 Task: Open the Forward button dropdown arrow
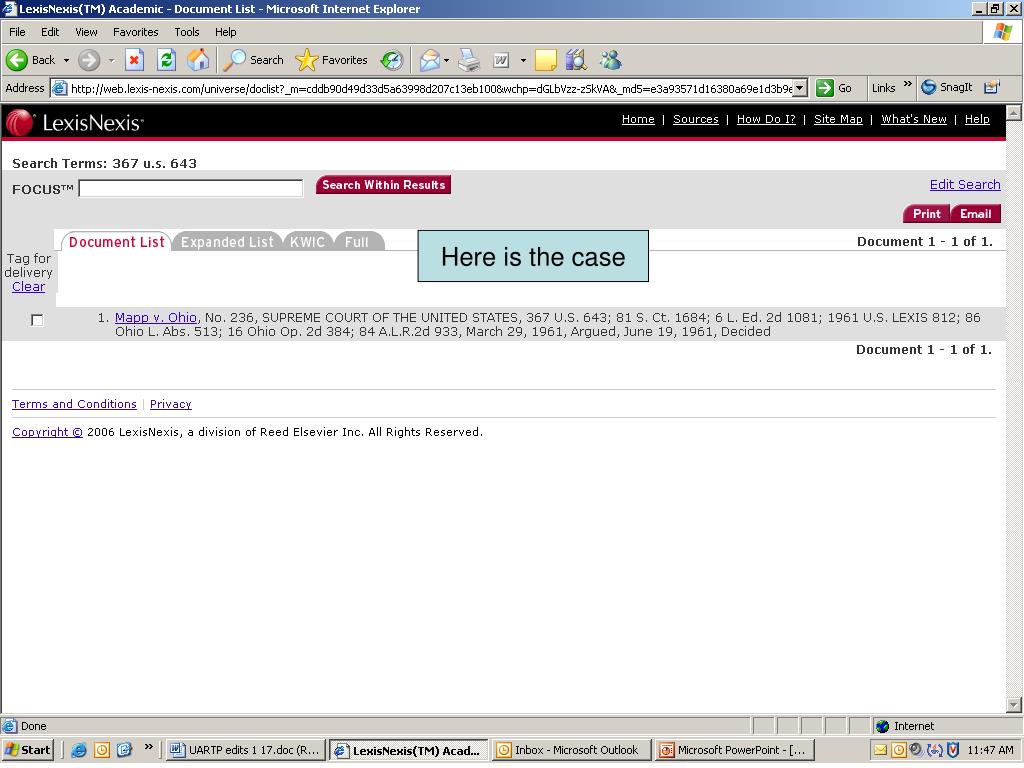click(112, 60)
